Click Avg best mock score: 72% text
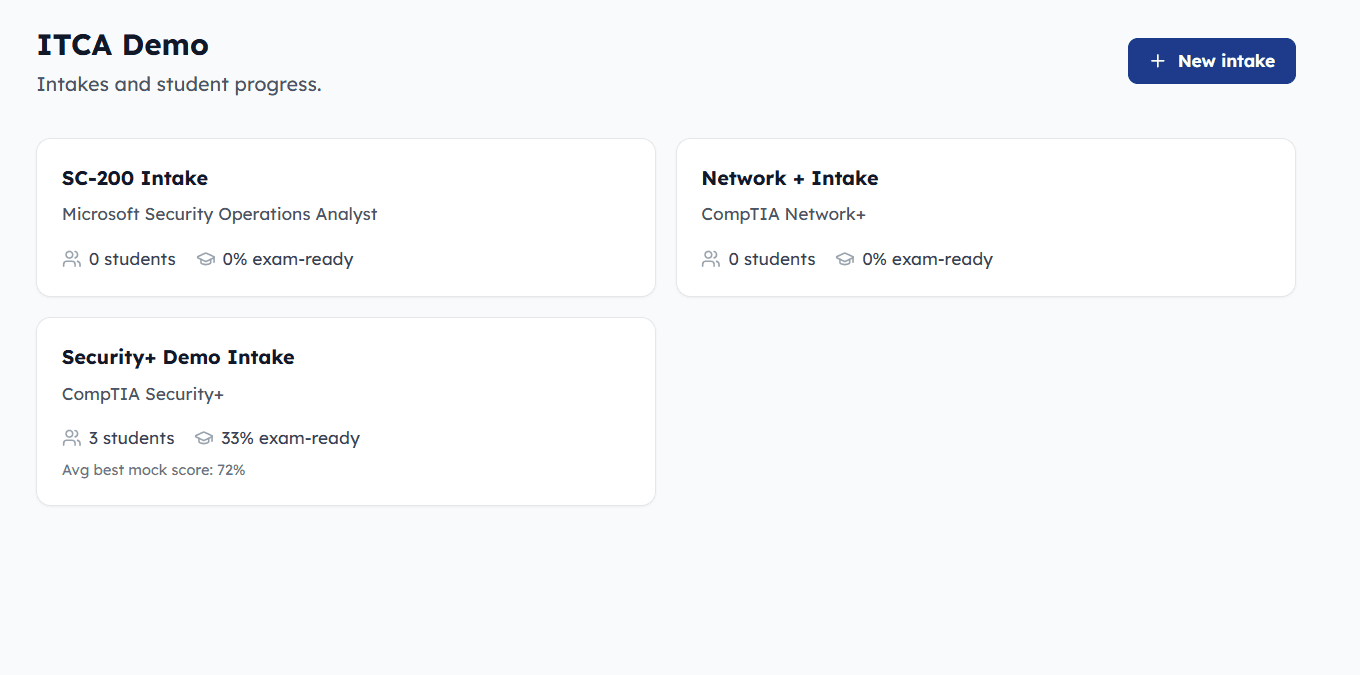The image size is (1360, 675). (x=154, y=470)
